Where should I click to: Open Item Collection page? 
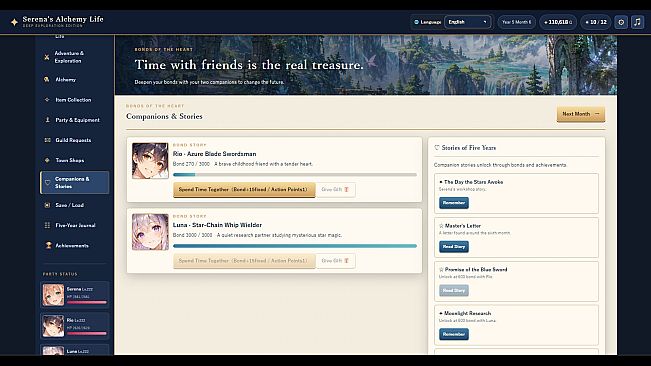(x=75, y=100)
